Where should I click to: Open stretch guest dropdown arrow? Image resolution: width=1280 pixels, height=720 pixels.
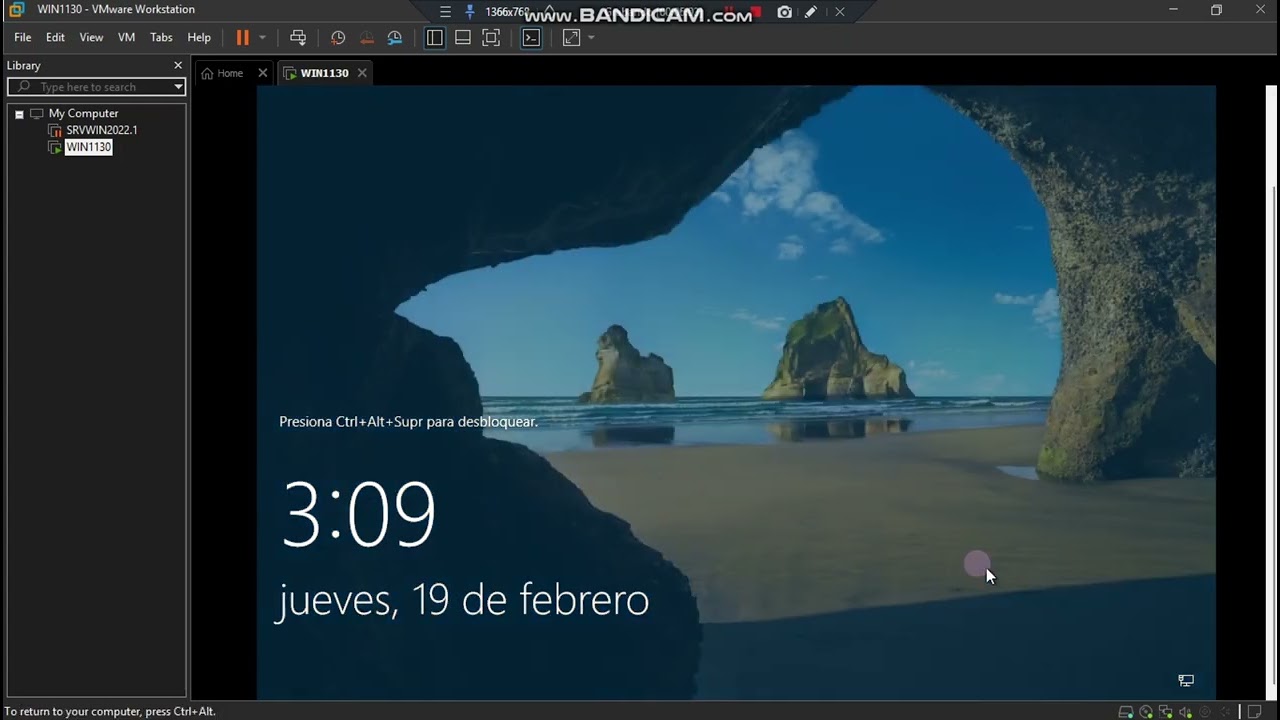coord(591,37)
